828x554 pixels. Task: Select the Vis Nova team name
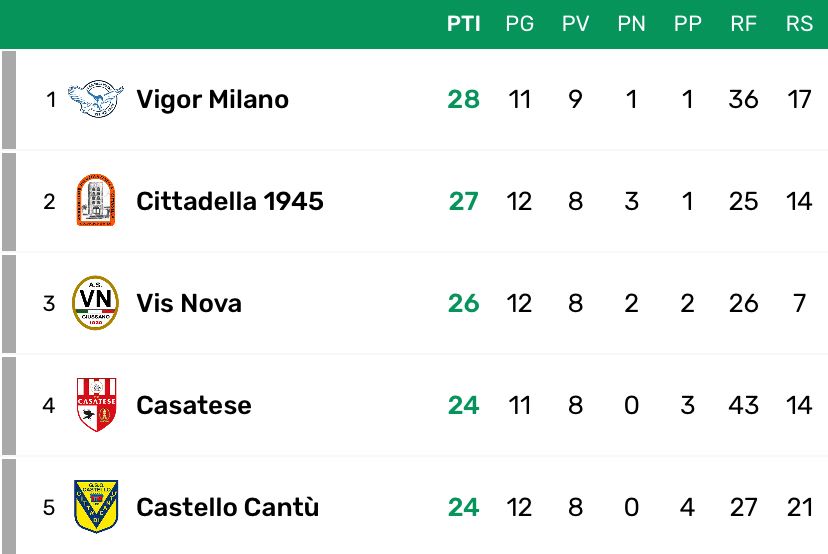188,303
